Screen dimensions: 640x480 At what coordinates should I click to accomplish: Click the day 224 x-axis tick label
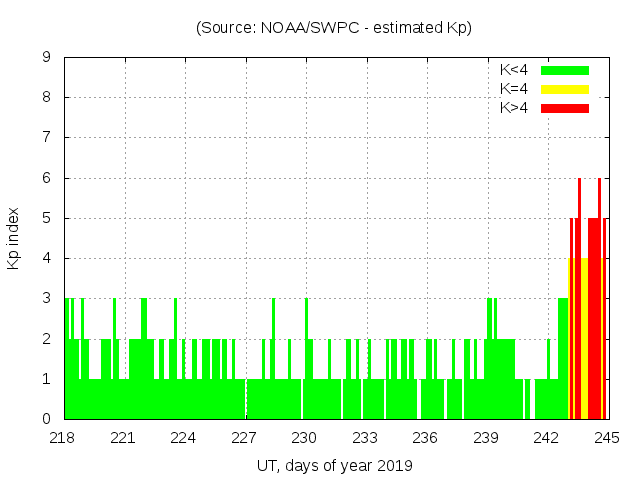click(x=184, y=438)
